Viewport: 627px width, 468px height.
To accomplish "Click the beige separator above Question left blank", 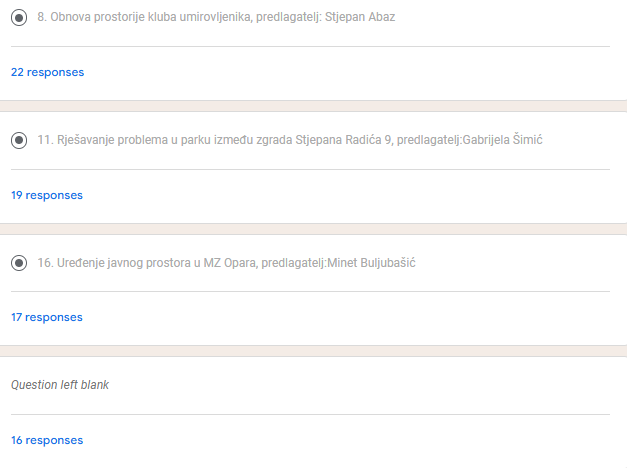I will point(314,351).
